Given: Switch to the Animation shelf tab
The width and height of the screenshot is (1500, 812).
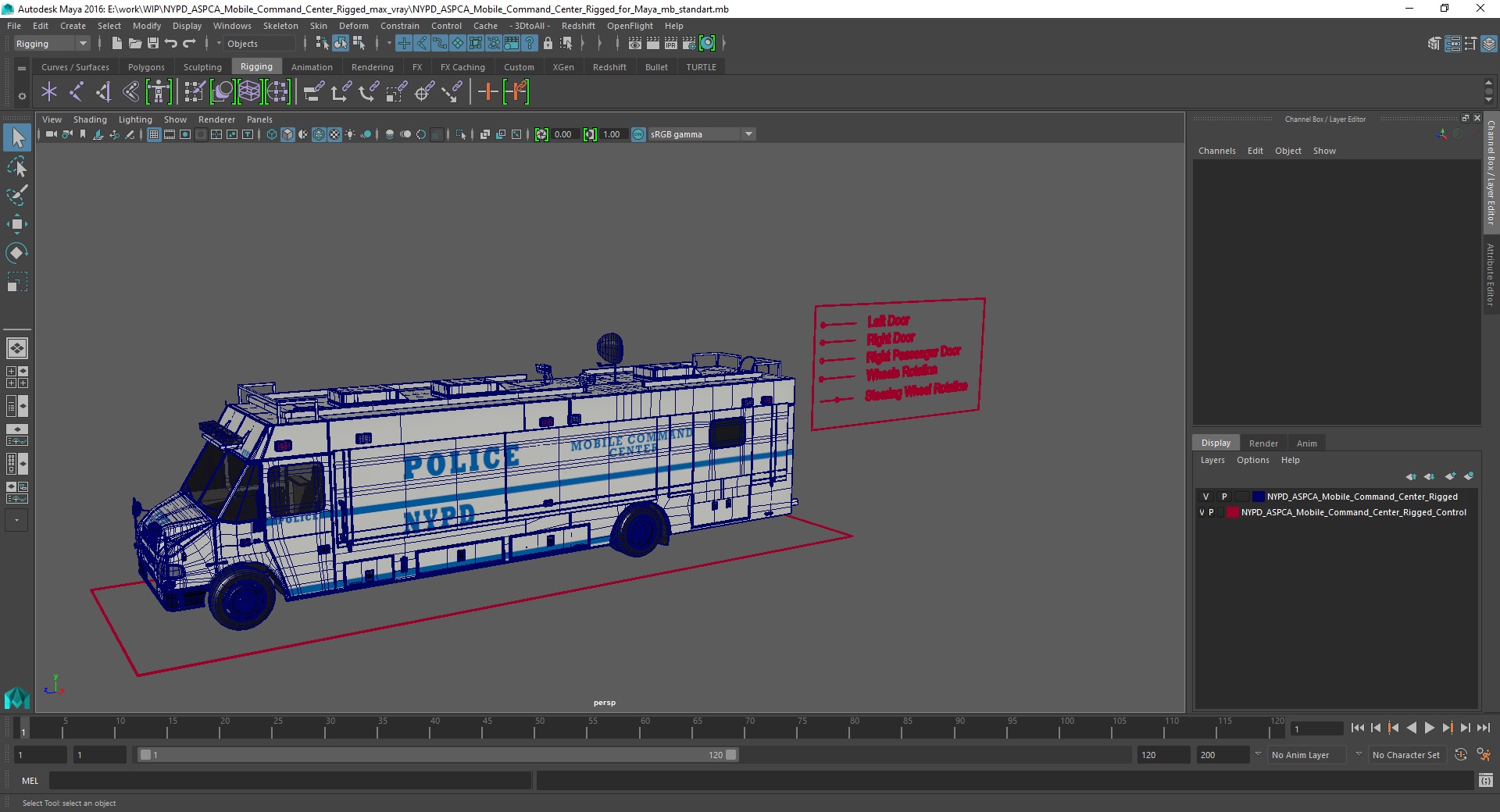Looking at the screenshot, I should 312,67.
